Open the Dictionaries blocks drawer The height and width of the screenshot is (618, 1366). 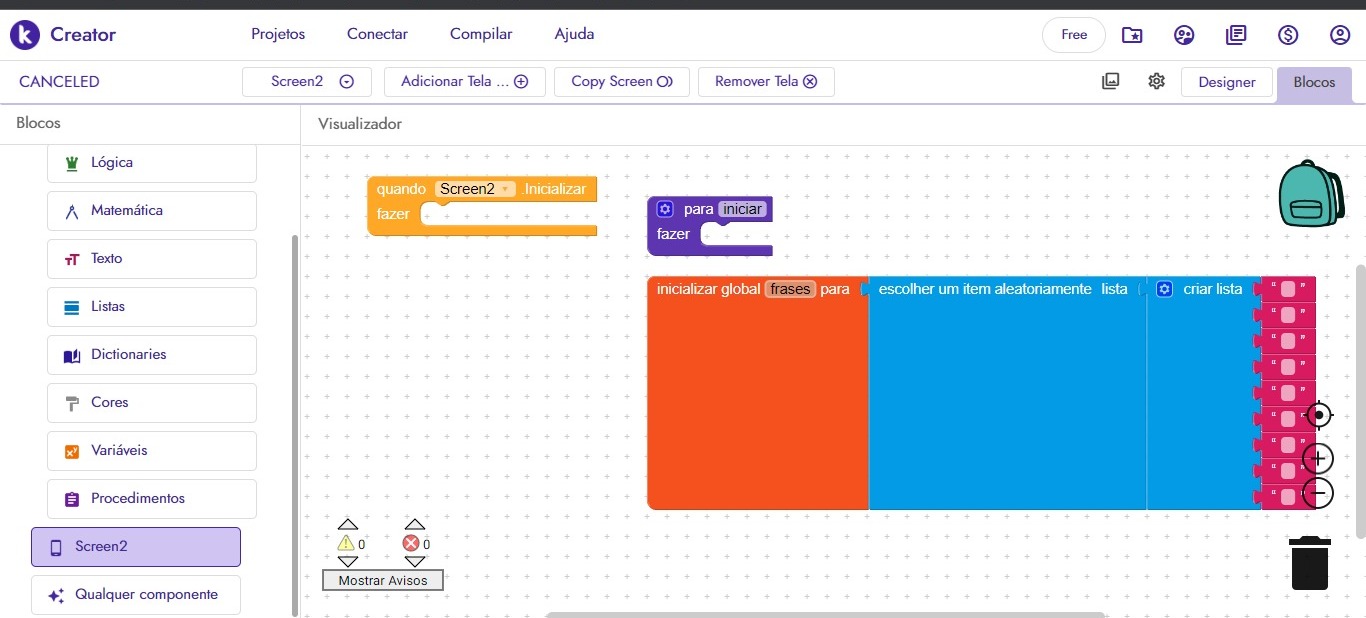coord(152,355)
